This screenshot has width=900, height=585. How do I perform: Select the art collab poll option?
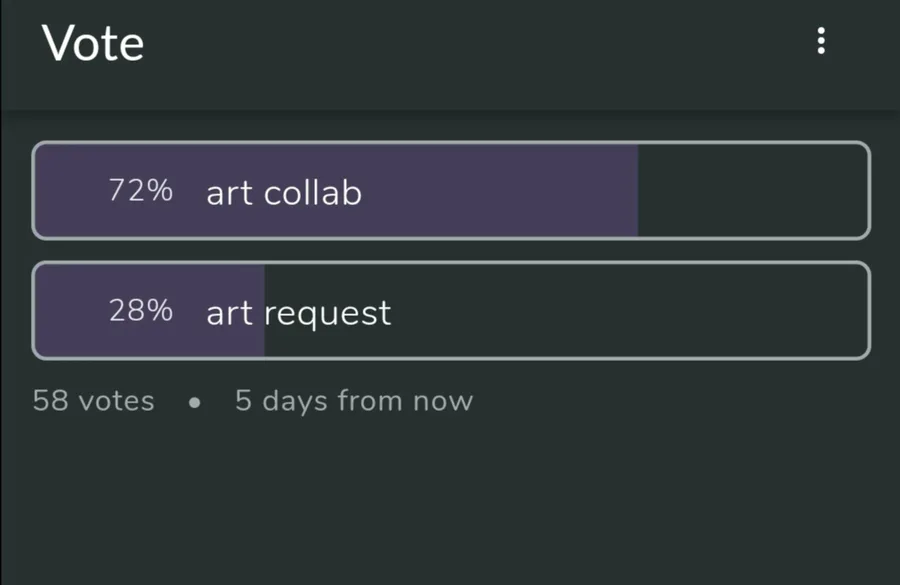coord(451,191)
